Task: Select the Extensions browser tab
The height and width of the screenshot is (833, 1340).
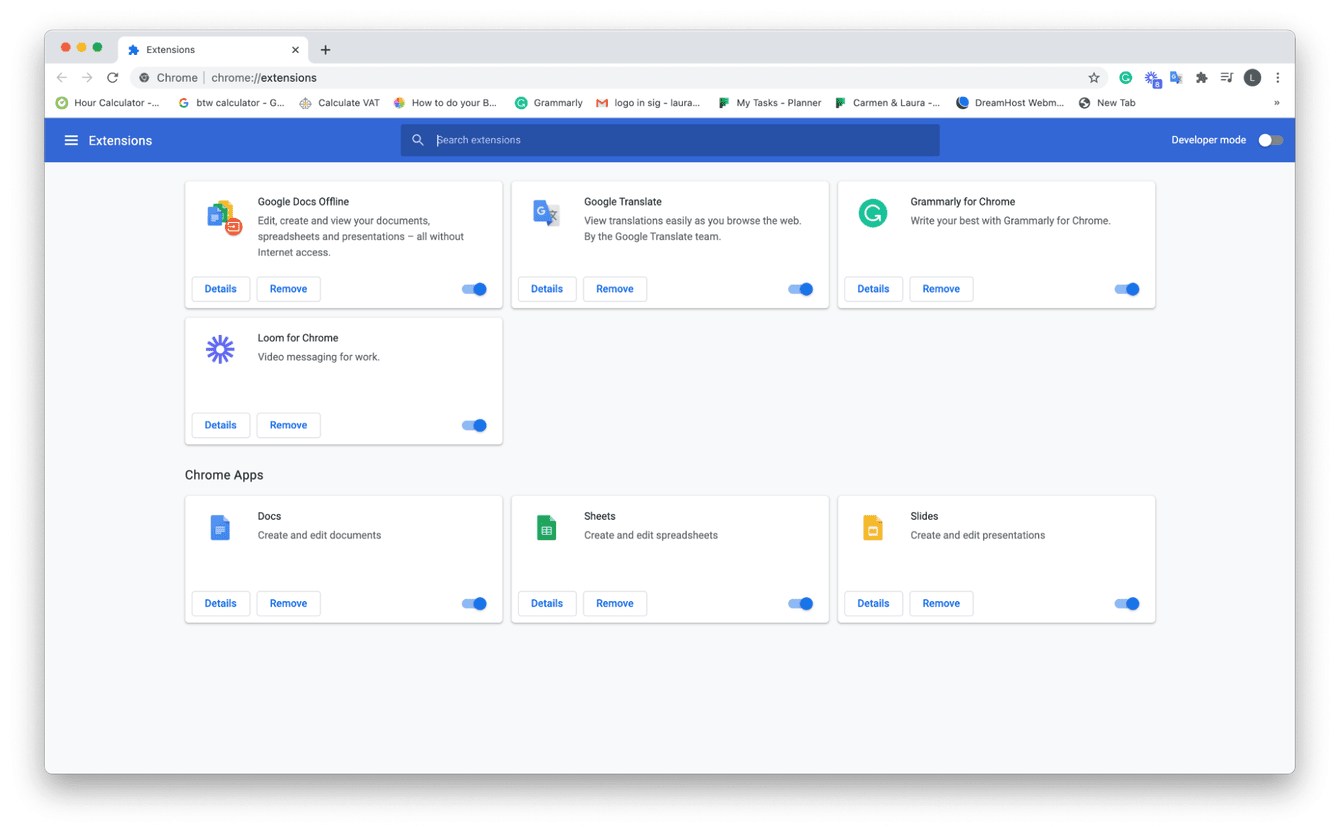Action: click(x=194, y=49)
